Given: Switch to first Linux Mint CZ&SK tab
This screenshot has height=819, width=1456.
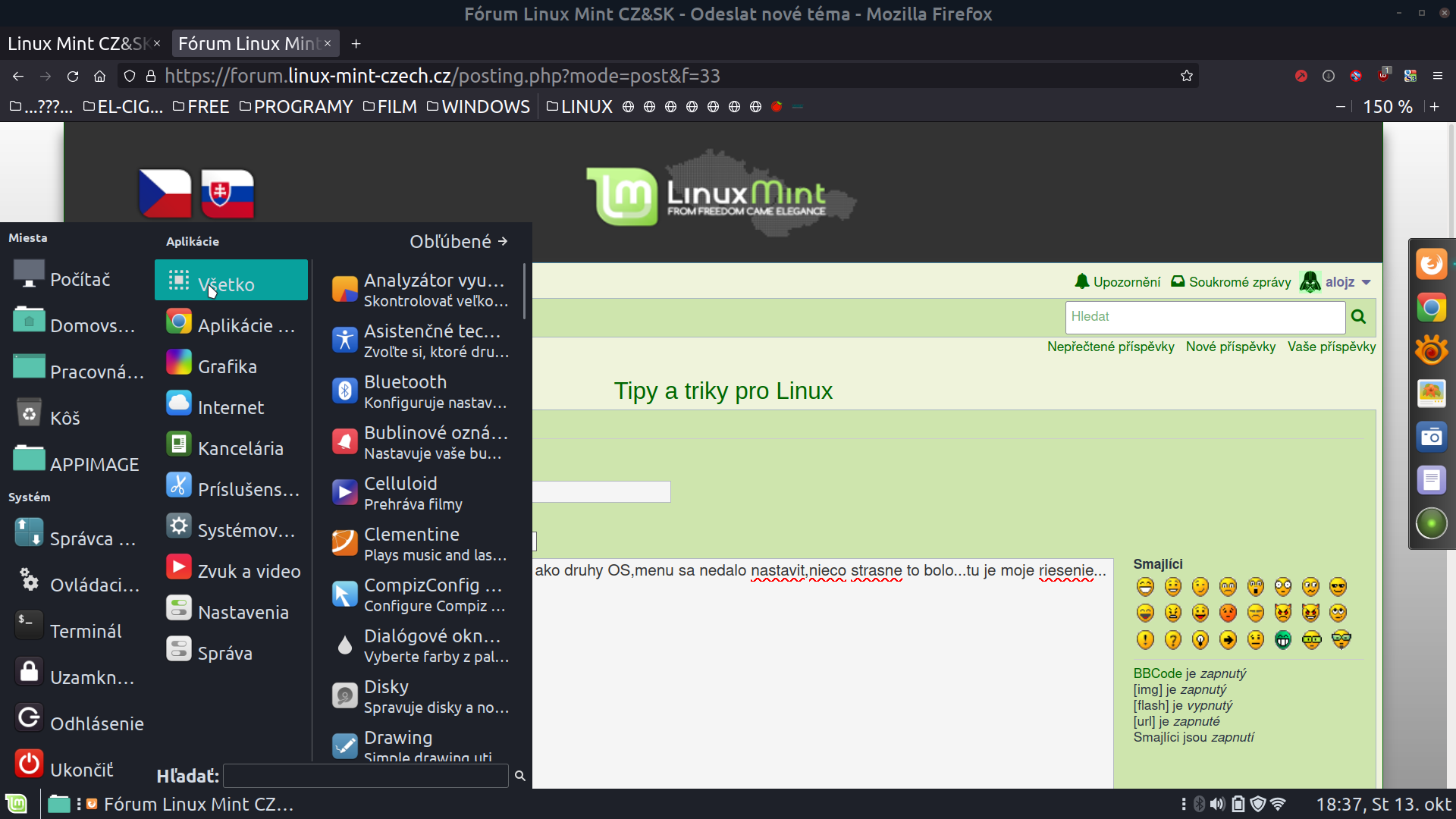Looking at the screenshot, I should click(77, 44).
